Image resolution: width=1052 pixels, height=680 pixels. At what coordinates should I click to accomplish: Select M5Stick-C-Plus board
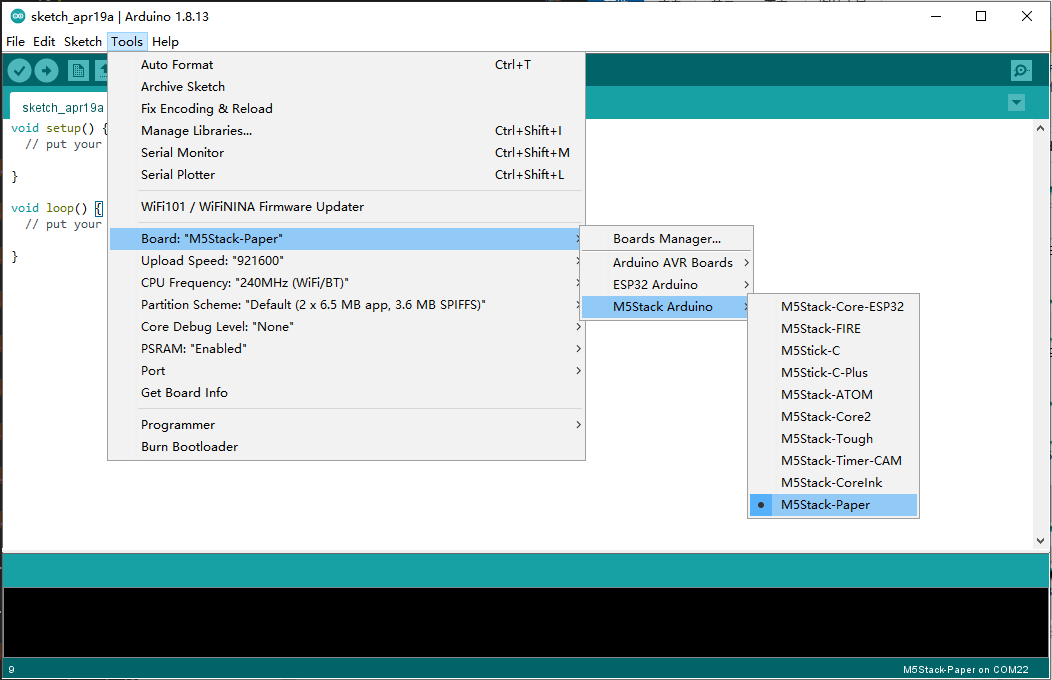click(x=833, y=373)
